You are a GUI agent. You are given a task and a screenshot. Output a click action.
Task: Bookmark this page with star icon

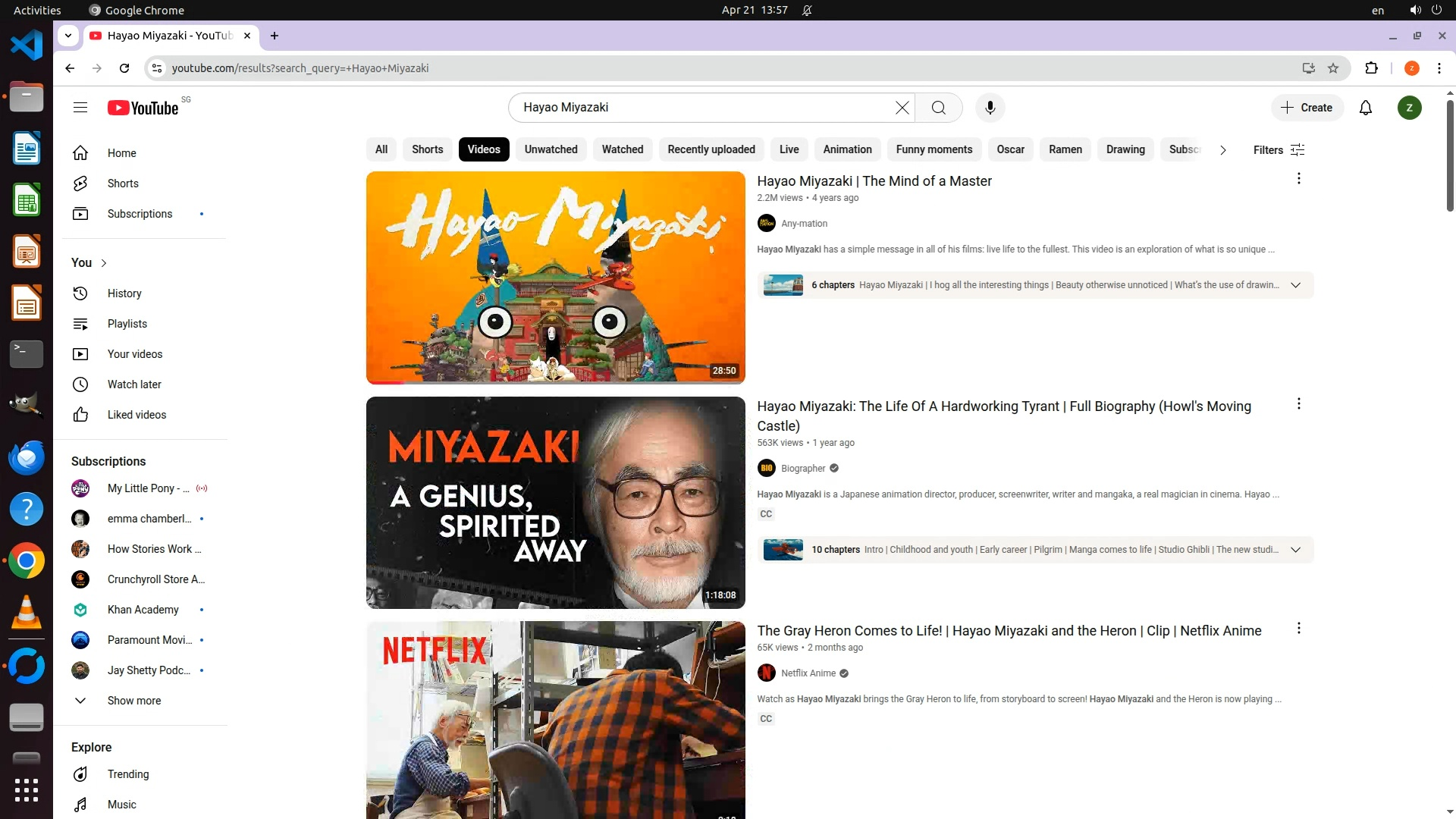click(1333, 68)
